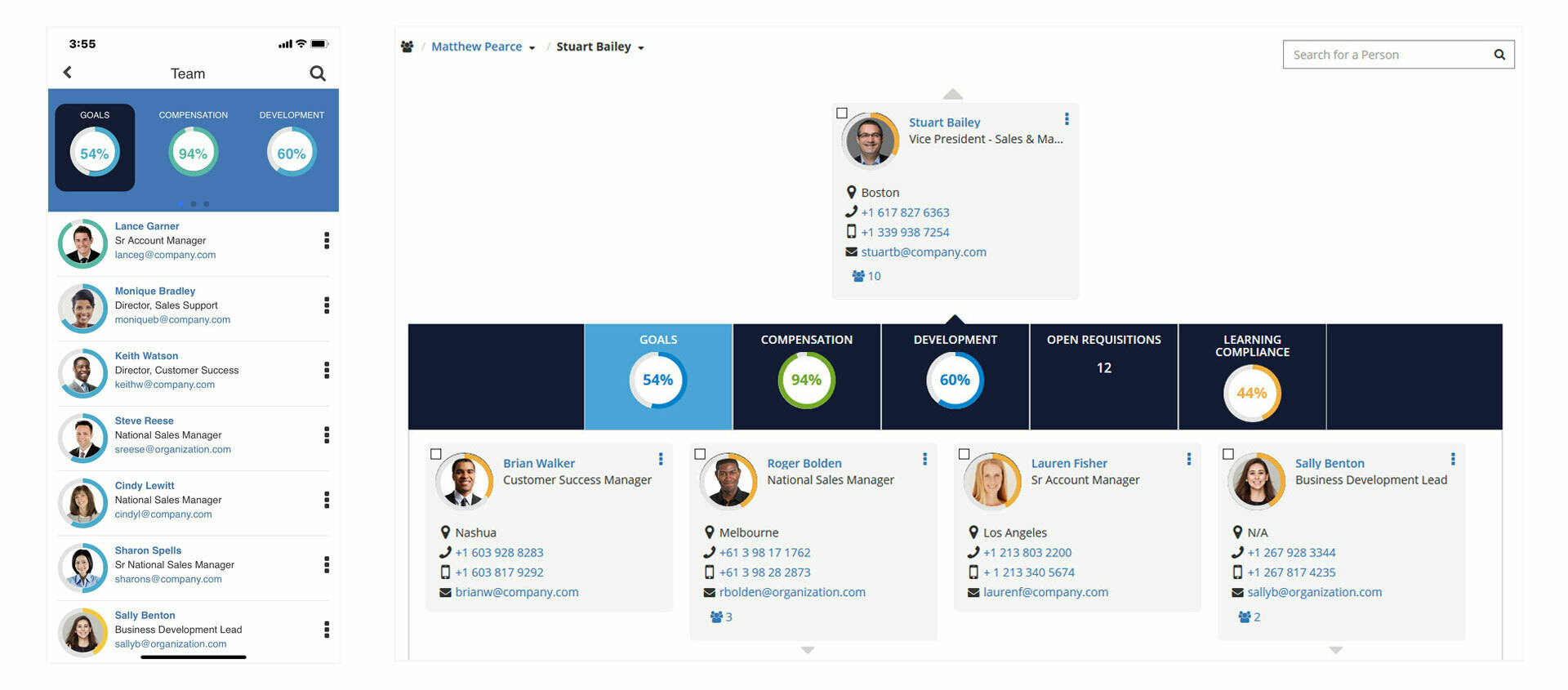Tap the back arrow in mobile Team screen
This screenshot has height=690, width=1568.
tap(68, 73)
